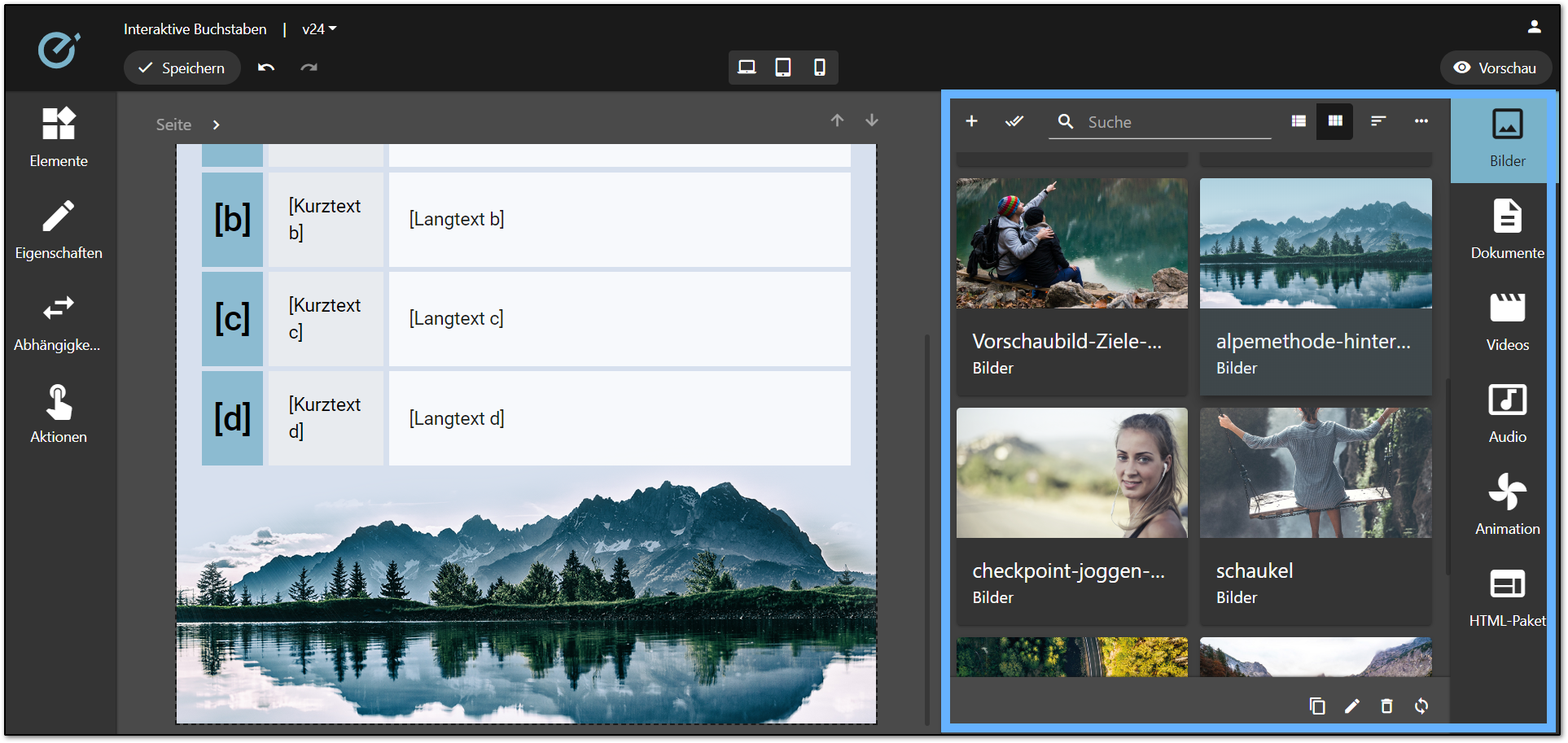Screen dimensions: 1568x743
Task: Edit selected media with pencil icon
Action: (1352, 706)
